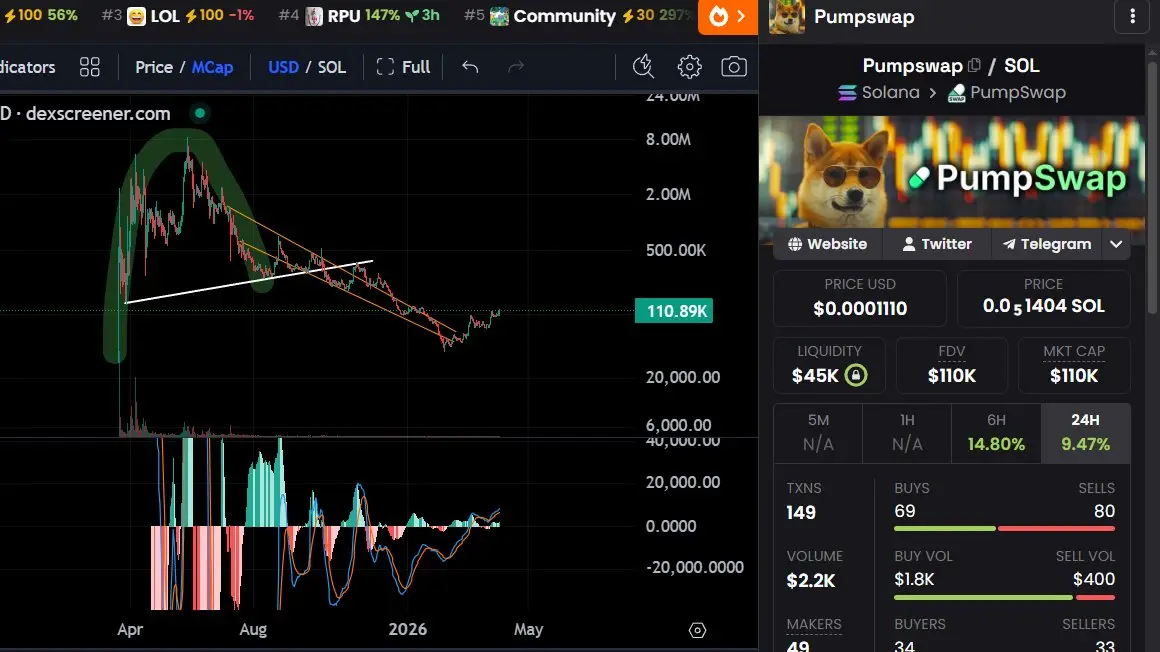This screenshot has height=652, width=1160.
Task: Open the token Website link
Action: pyautogui.click(x=828, y=244)
